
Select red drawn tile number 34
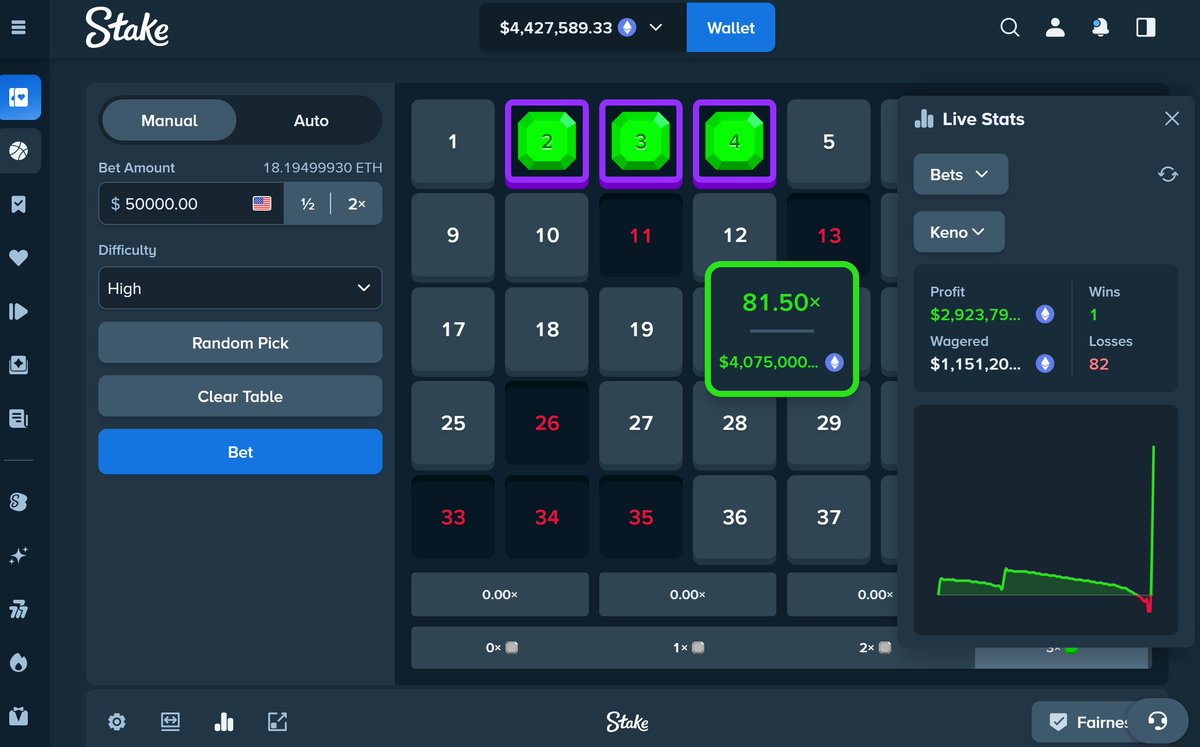pos(547,518)
